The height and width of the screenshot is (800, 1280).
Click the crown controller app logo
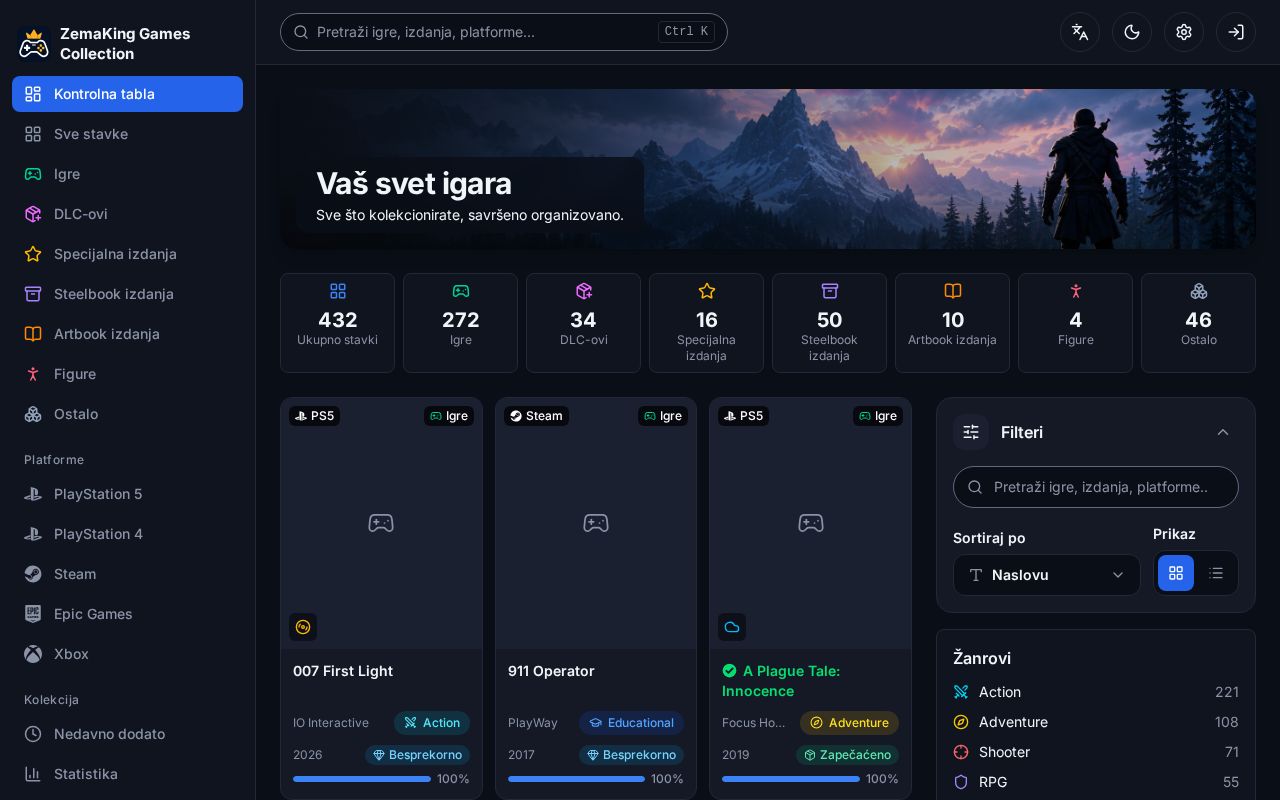pos(34,44)
